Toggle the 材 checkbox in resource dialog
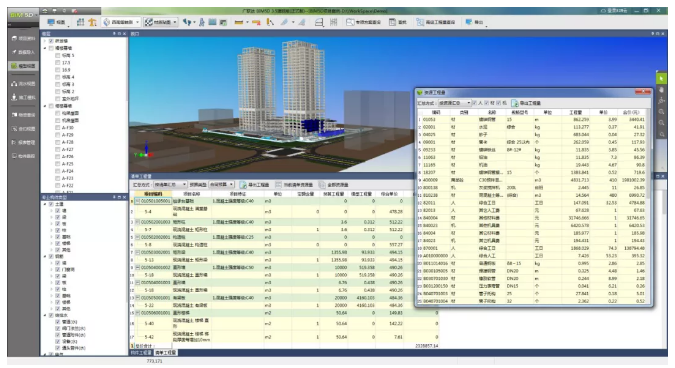This screenshot has width=675, height=368. (487, 103)
